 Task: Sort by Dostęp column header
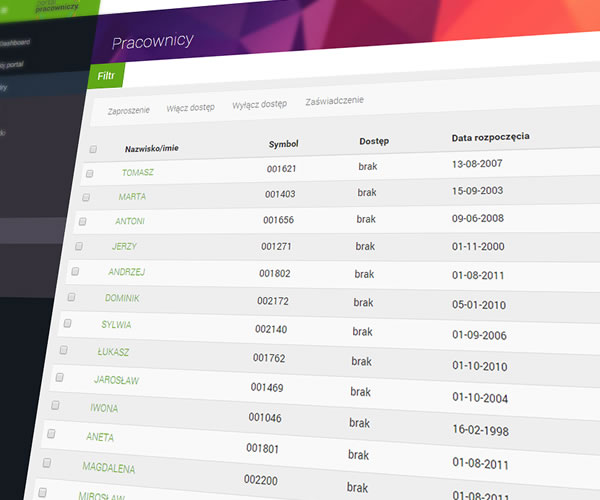[x=374, y=141]
